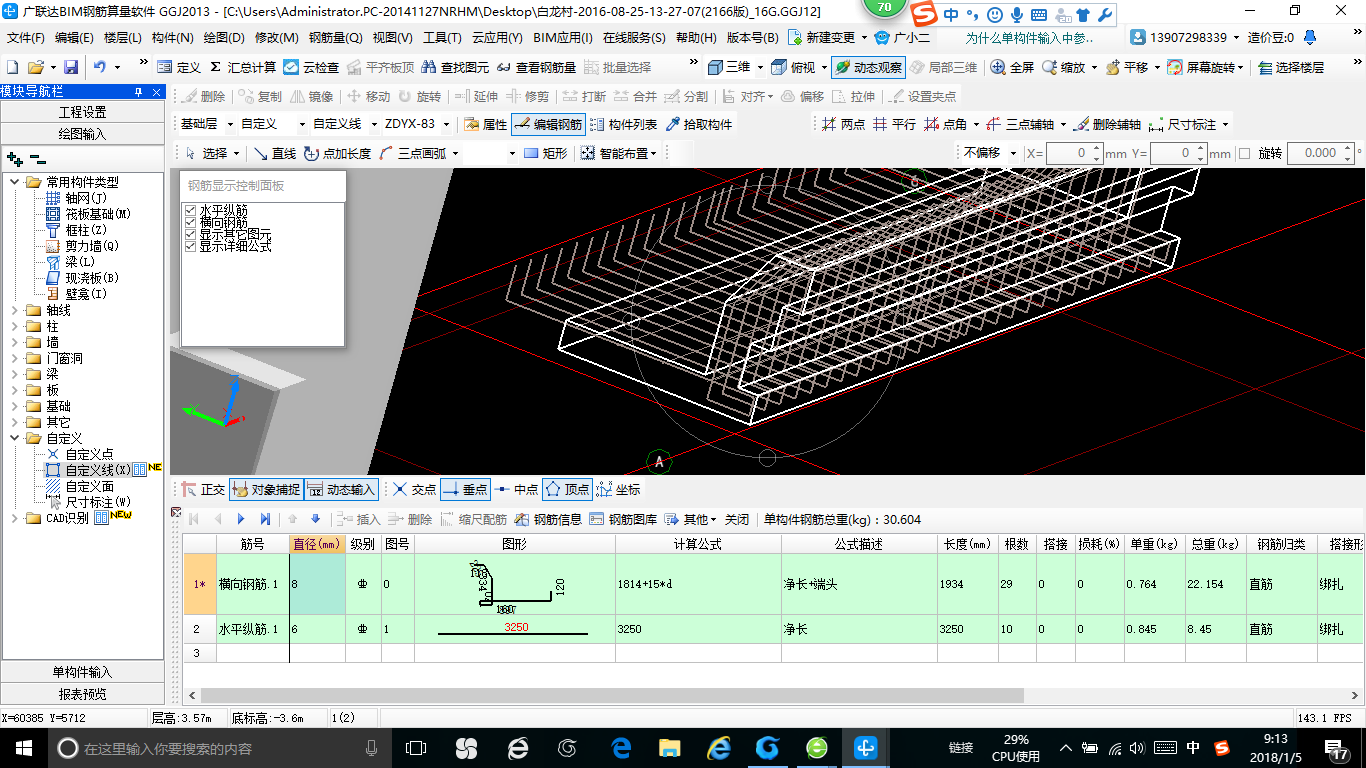
Task: Save the project with floppy disk icon
Action: click(71, 67)
